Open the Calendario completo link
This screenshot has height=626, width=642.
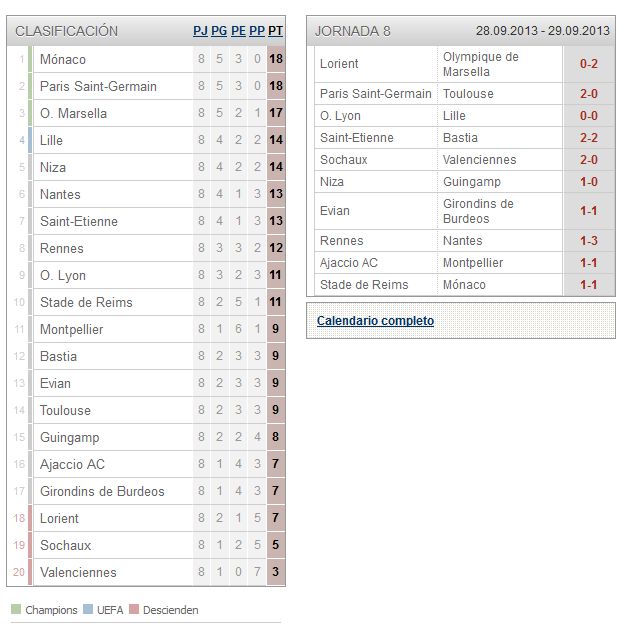[375, 321]
